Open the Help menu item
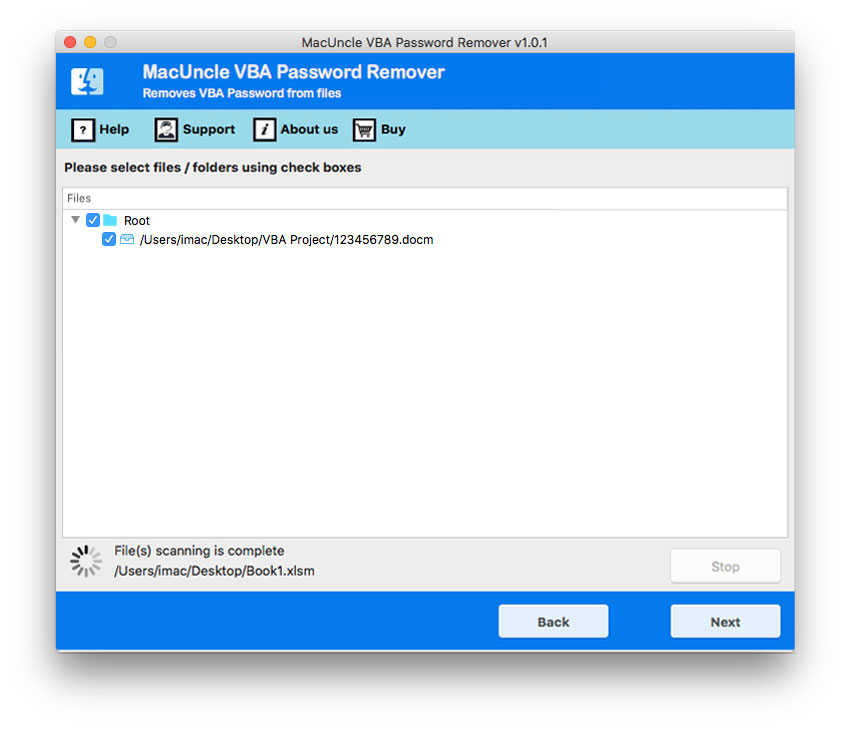846x729 pixels. point(112,130)
